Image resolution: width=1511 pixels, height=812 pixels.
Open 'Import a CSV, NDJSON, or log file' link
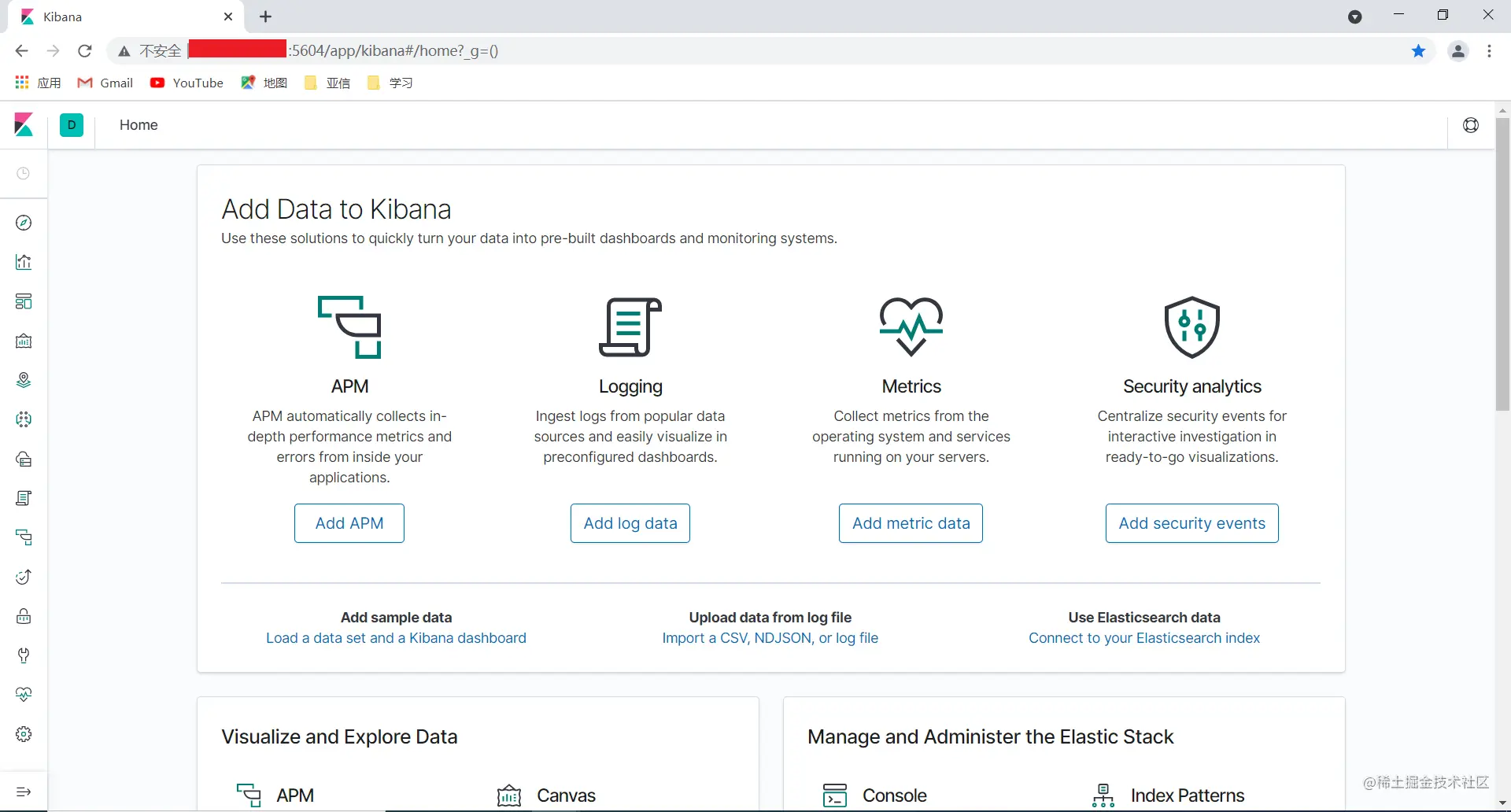pos(770,638)
